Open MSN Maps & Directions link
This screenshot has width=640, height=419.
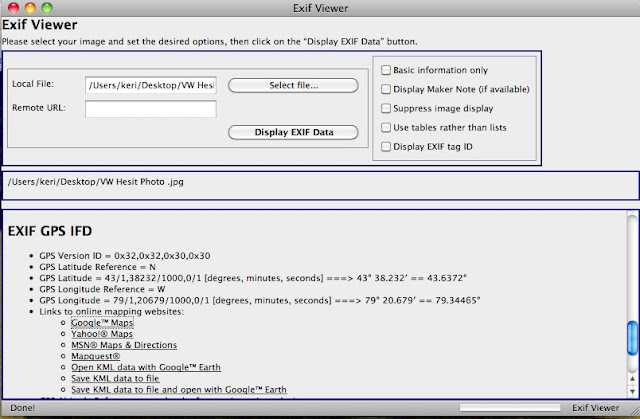(x=124, y=345)
